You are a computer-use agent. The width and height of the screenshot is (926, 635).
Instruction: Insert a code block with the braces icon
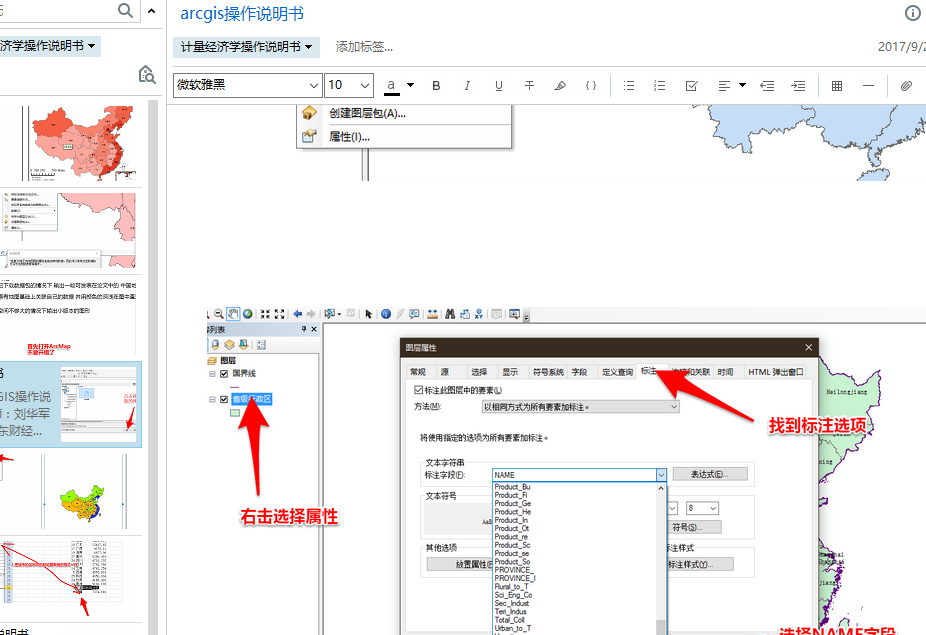tap(591, 86)
